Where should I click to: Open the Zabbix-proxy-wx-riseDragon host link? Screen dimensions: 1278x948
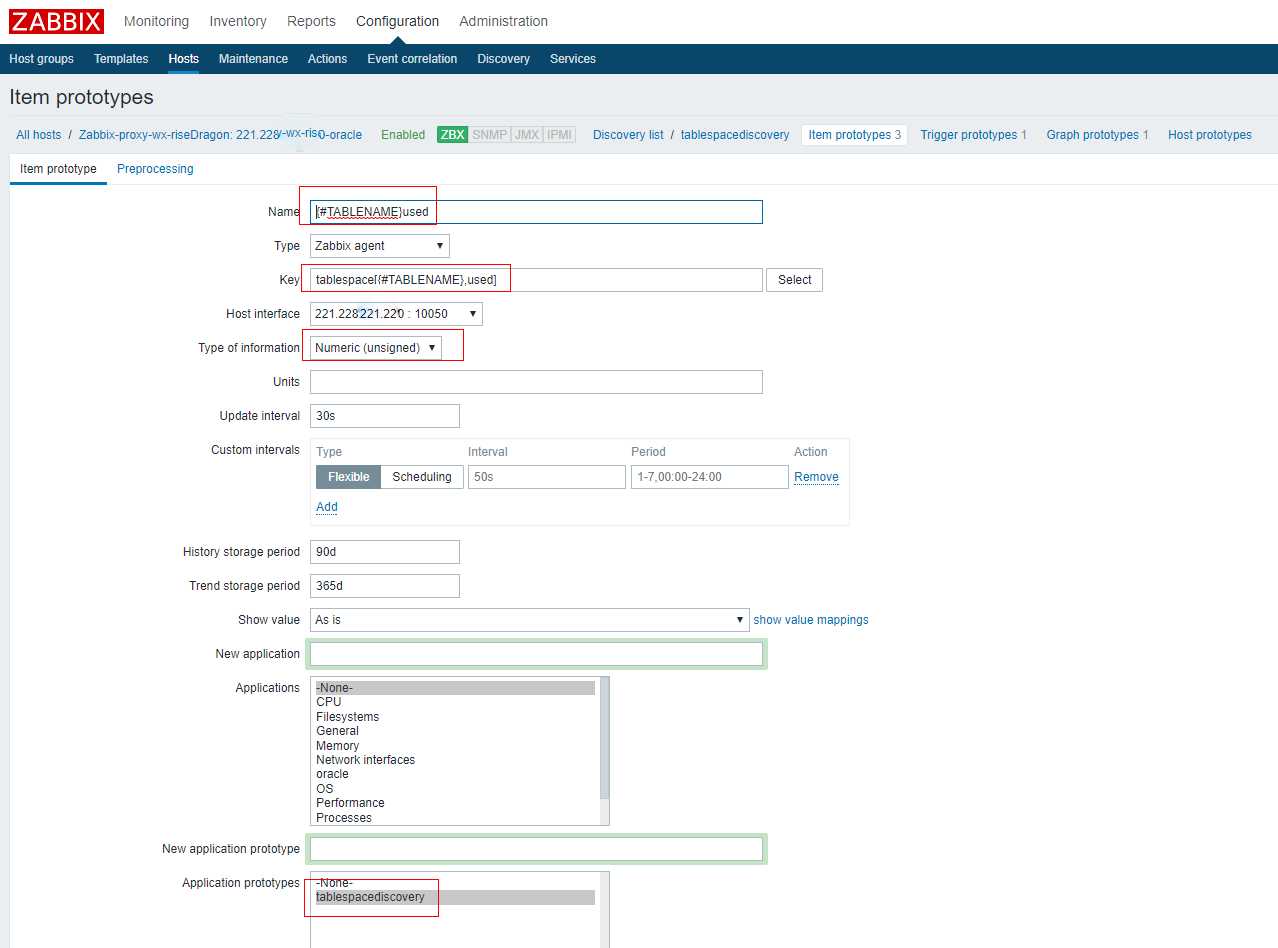220,135
